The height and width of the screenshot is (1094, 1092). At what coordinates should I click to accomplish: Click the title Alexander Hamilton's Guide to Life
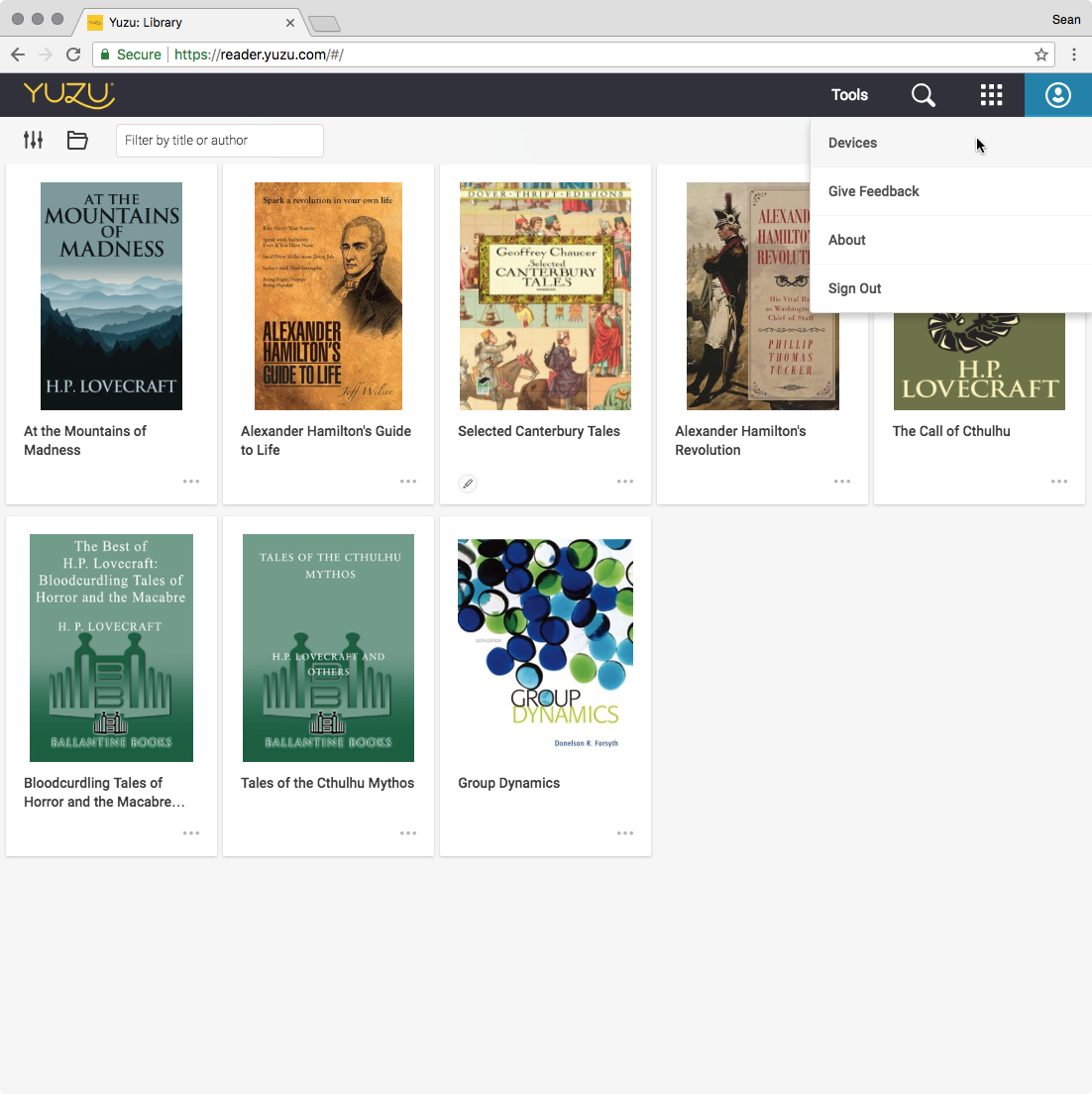(x=326, y=441)
